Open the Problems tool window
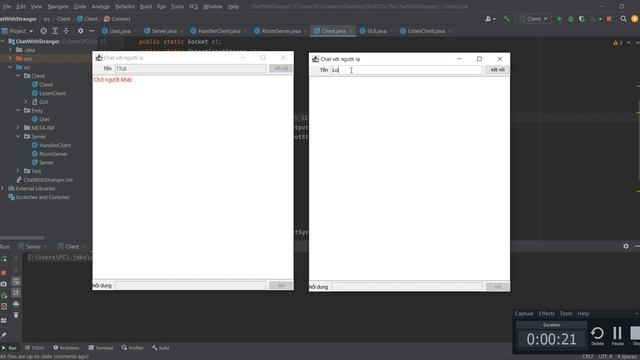 tap(66, 348)
